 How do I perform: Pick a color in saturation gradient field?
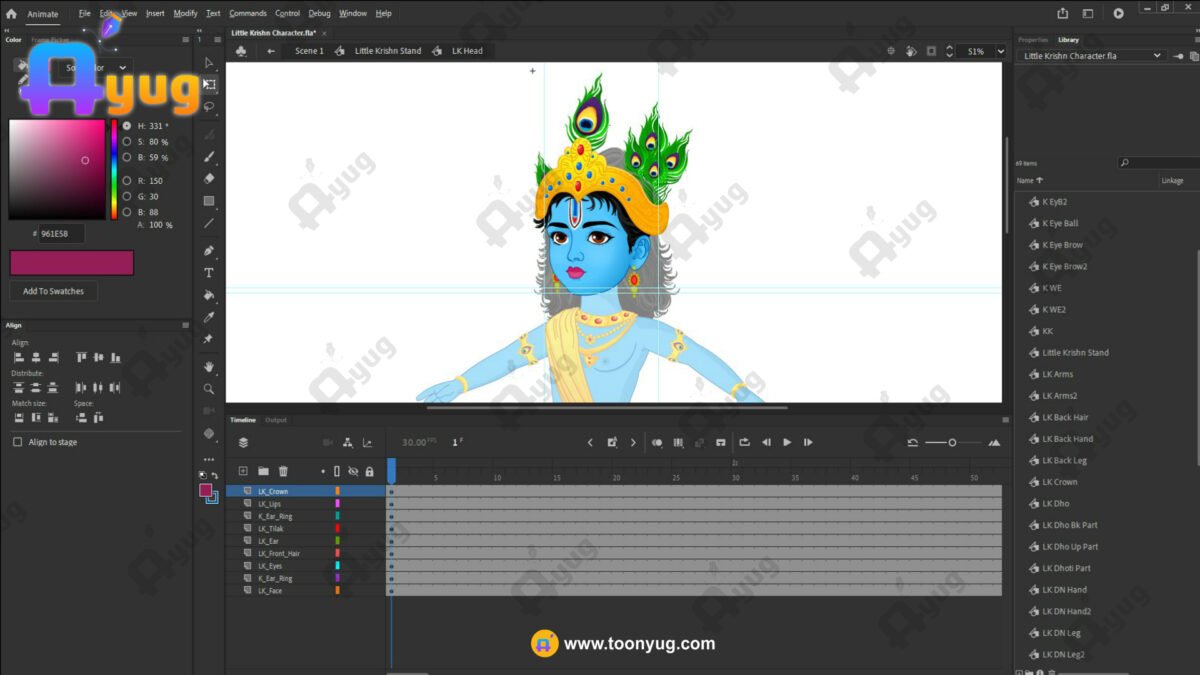point(57,169)
